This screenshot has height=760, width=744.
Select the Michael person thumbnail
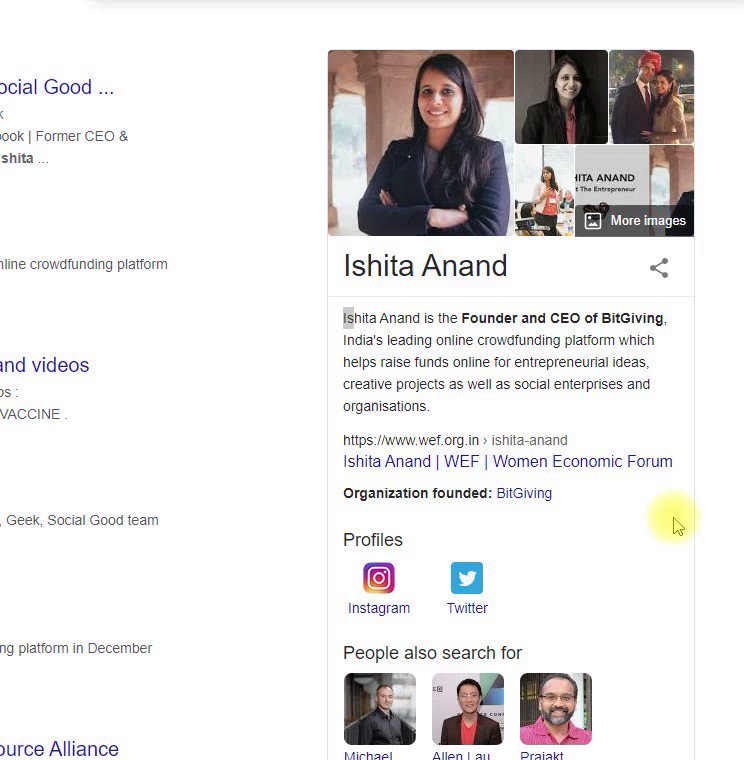(x=380, y=709)
